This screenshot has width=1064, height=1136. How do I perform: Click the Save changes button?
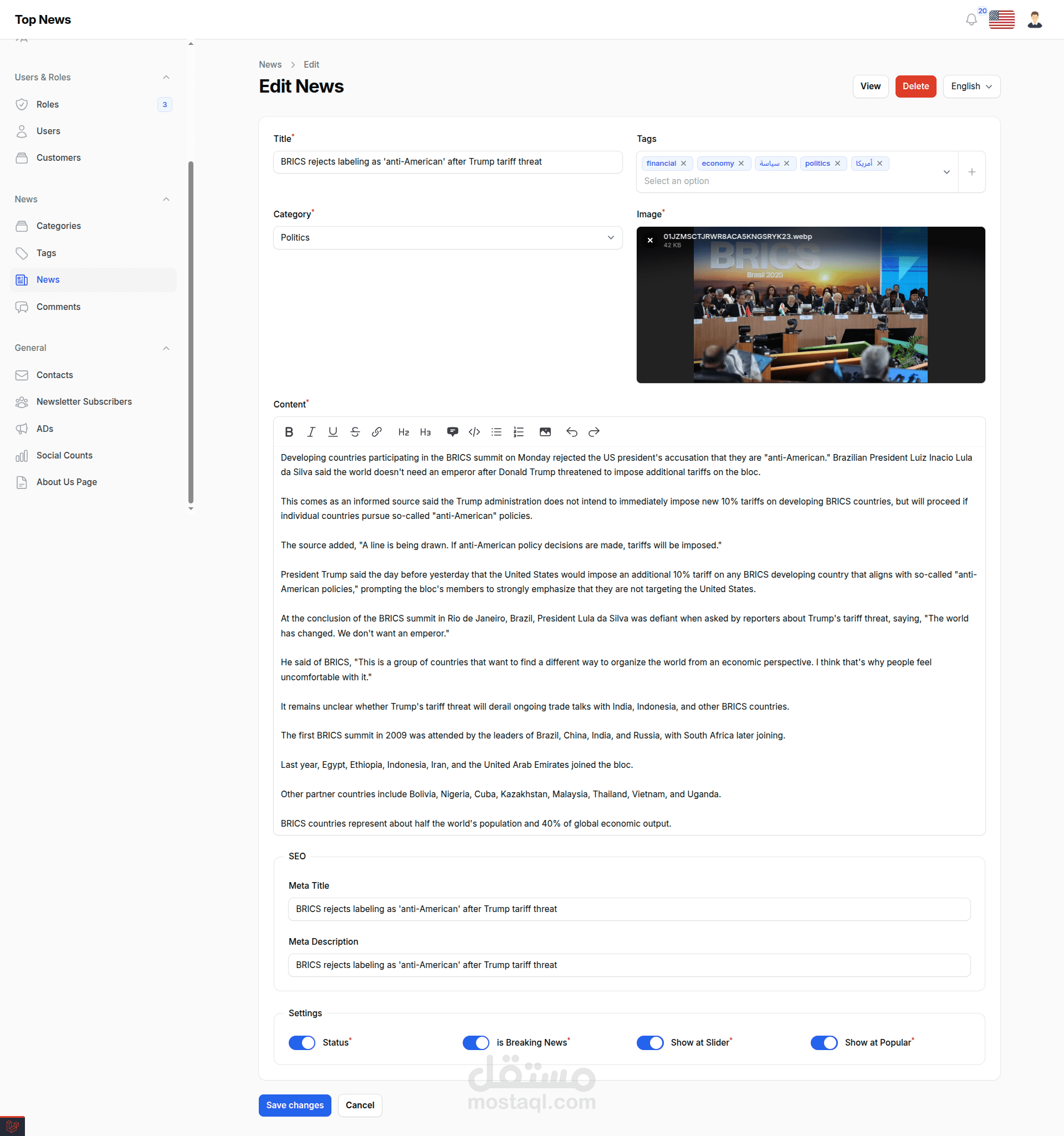pos(295,1105)
